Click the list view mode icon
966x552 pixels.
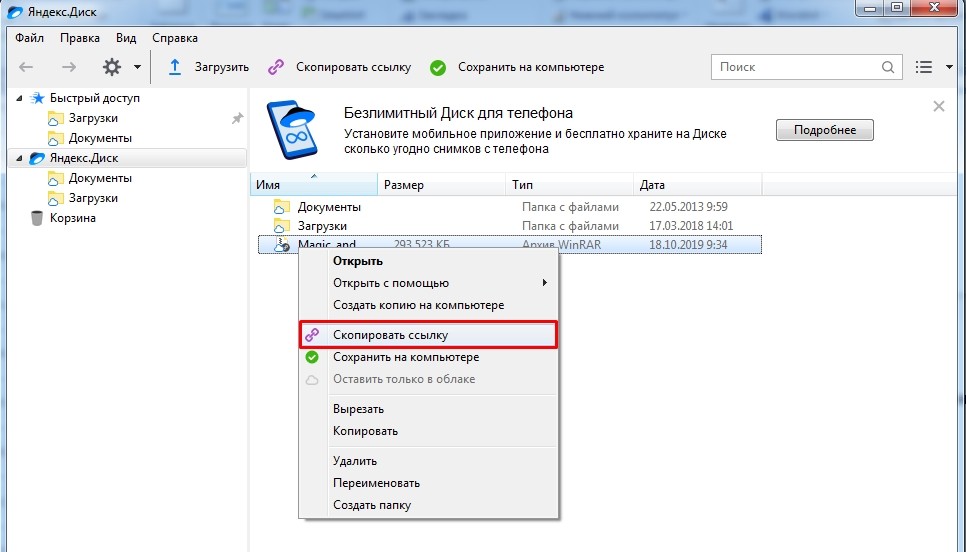click(x=923, y=67)
